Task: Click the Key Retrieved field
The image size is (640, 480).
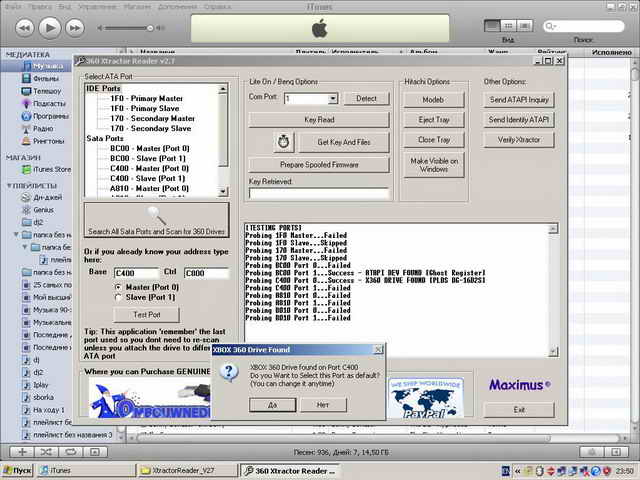Action: tap(319, 193)
